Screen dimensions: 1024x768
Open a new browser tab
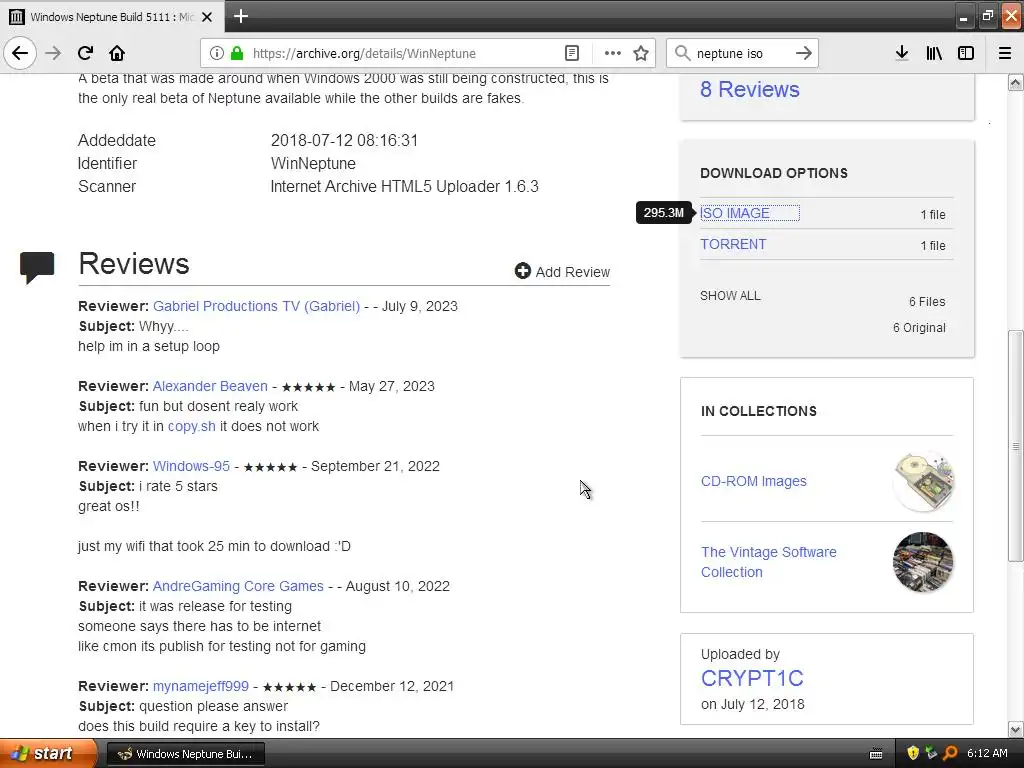[241, 16]
